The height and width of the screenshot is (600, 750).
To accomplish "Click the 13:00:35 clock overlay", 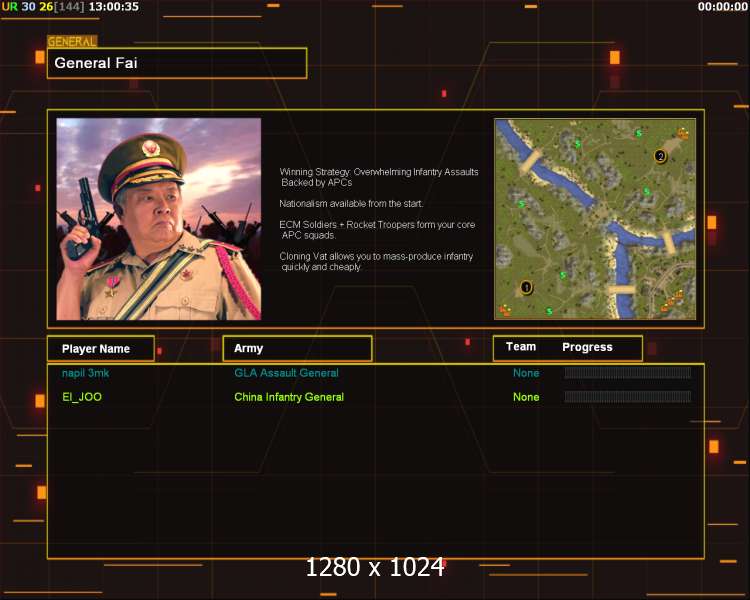I will tap(114, 7).
